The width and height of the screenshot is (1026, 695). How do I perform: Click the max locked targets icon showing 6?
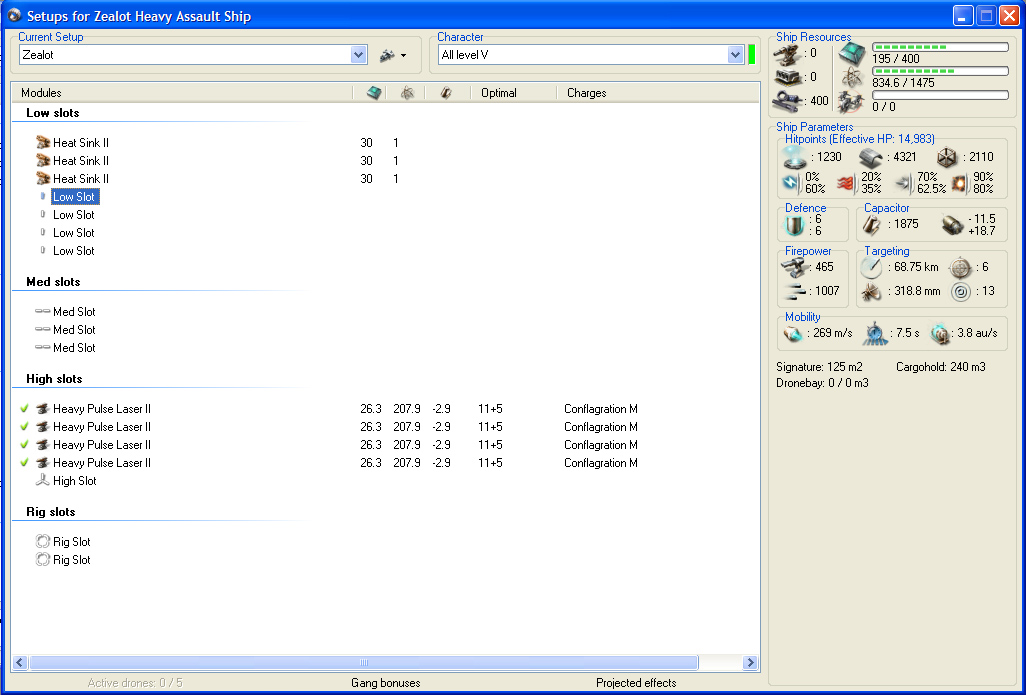961,267
